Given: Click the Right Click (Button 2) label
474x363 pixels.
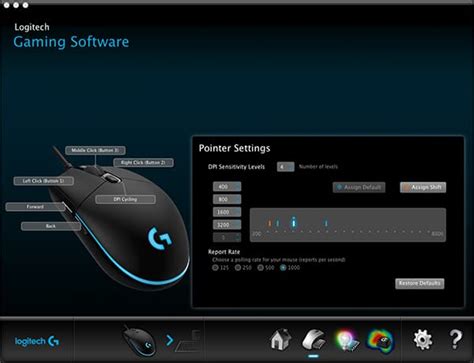Looking at the screenshot, I should click(143, 163).
